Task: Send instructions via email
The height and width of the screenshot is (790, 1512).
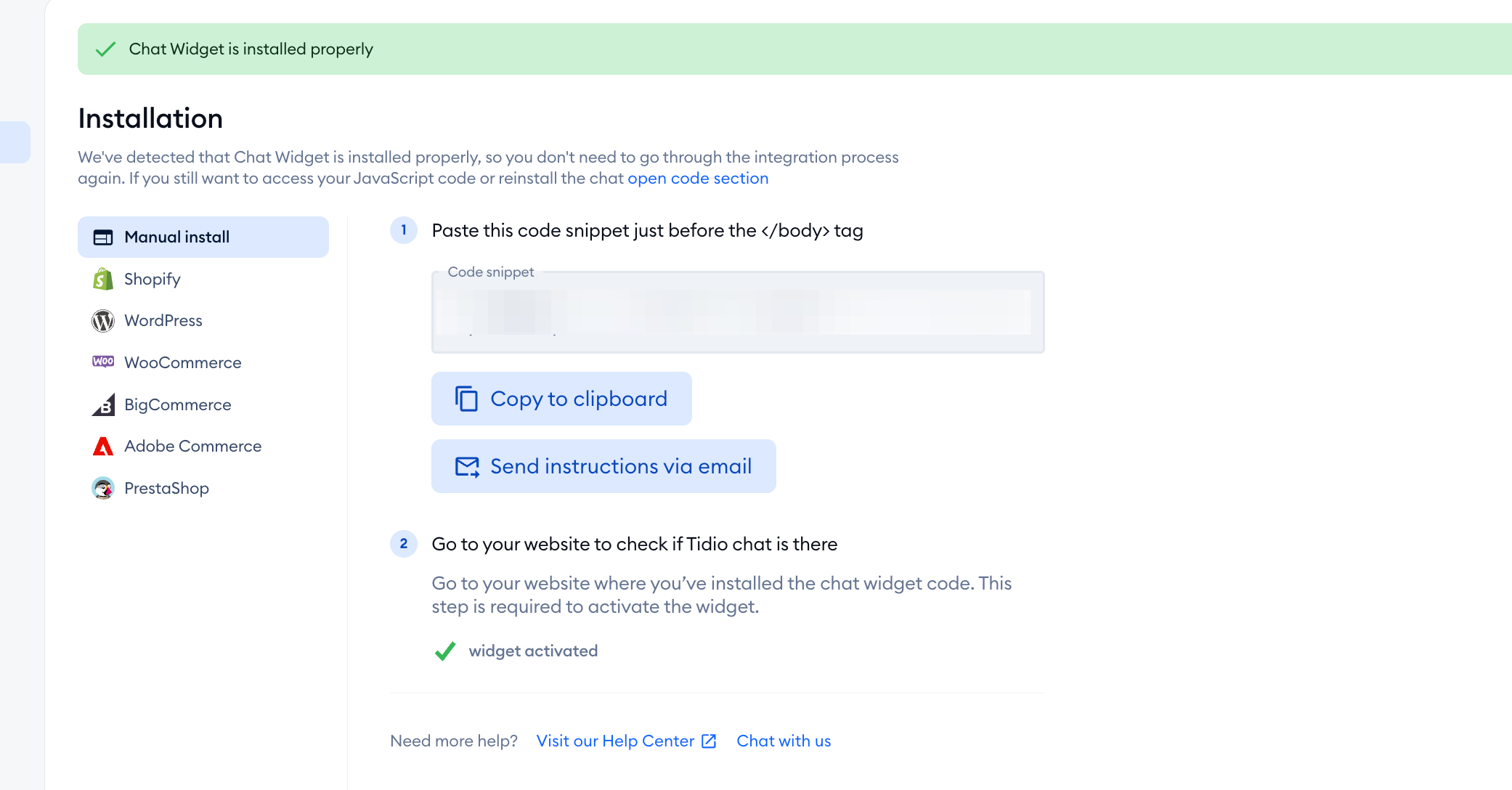Action: [603, 466]
